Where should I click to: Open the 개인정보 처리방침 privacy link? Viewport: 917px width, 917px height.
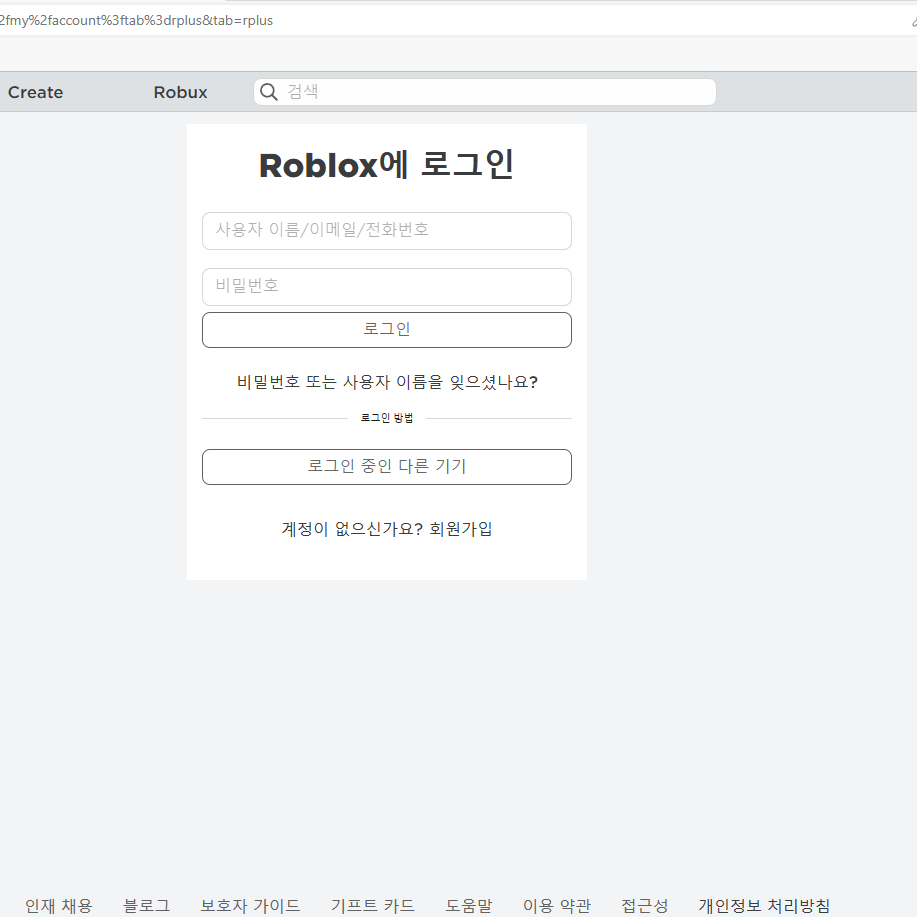[764, 906]
